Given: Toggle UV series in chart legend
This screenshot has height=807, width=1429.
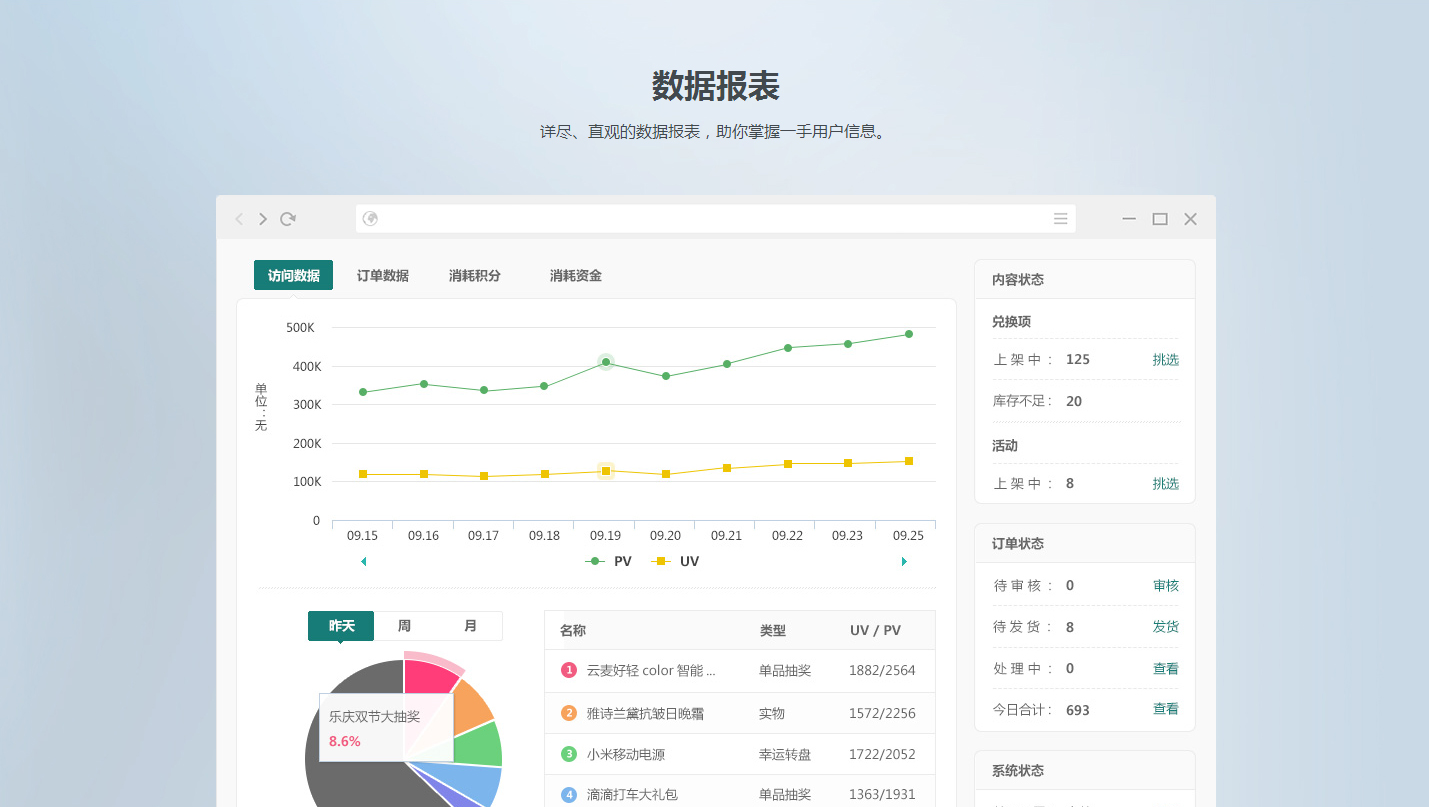Looking at the screenshot, I should [675, 562].
